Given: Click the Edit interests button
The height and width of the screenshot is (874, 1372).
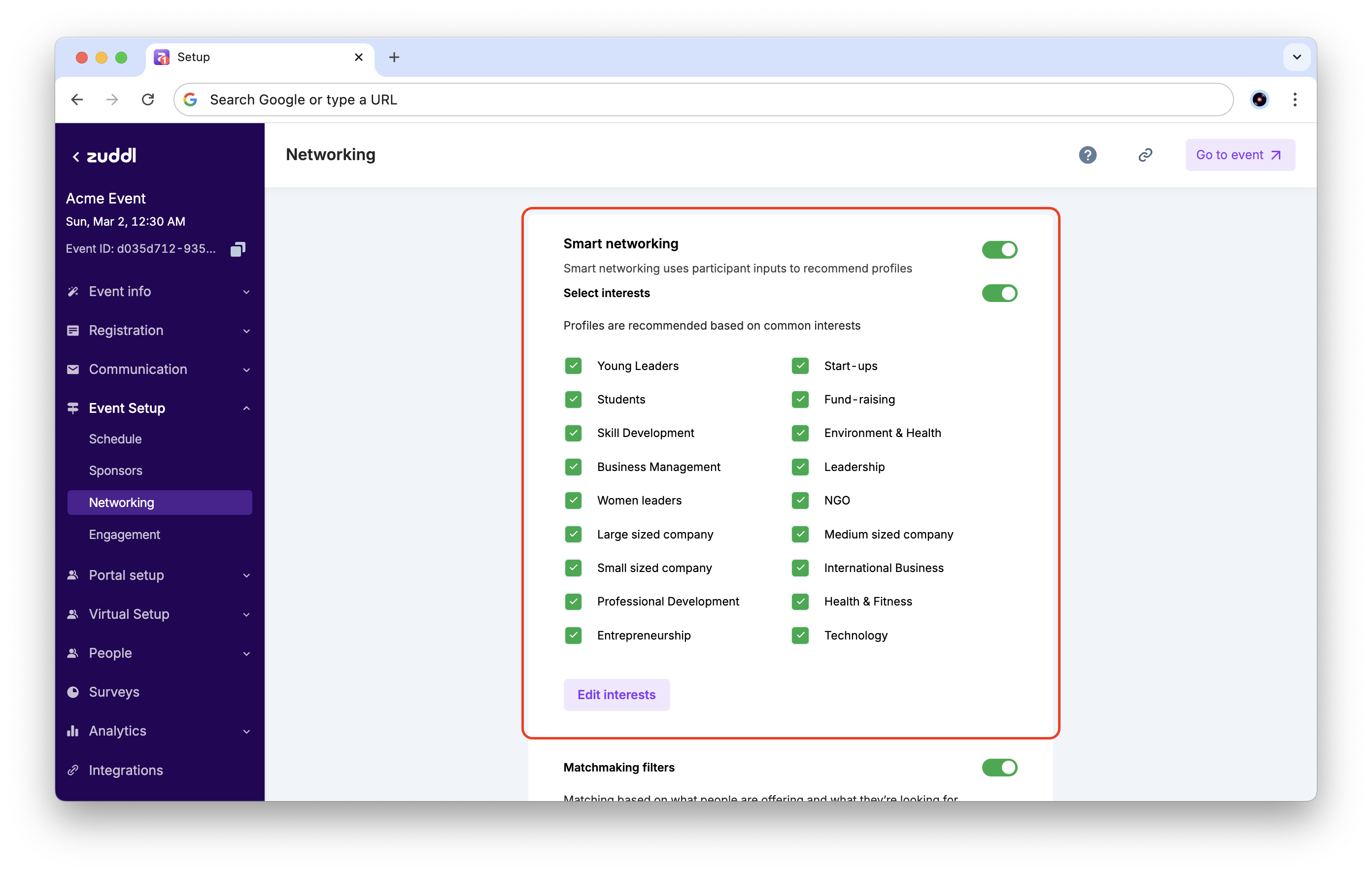Looking at the screenshot, I should (616, 695).
